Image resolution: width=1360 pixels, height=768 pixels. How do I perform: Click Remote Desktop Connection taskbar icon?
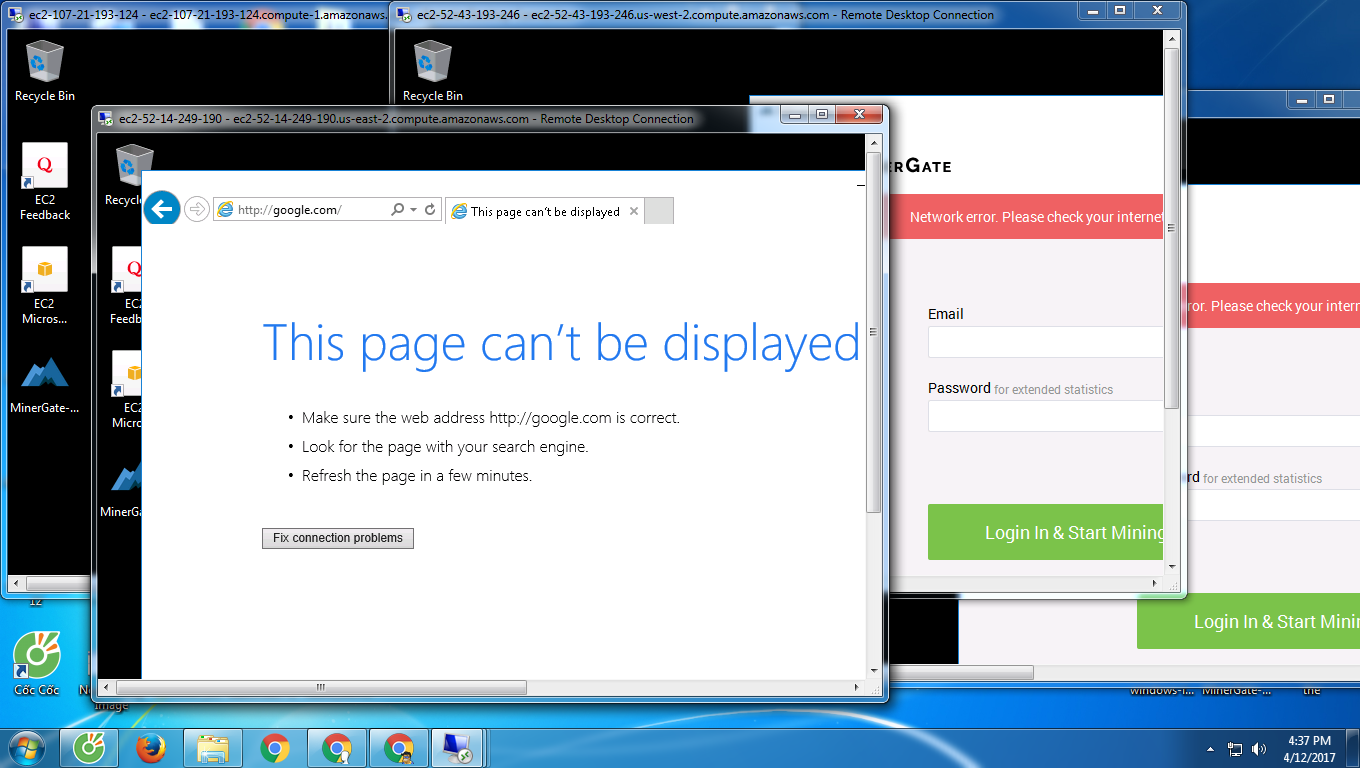point(461,748)
